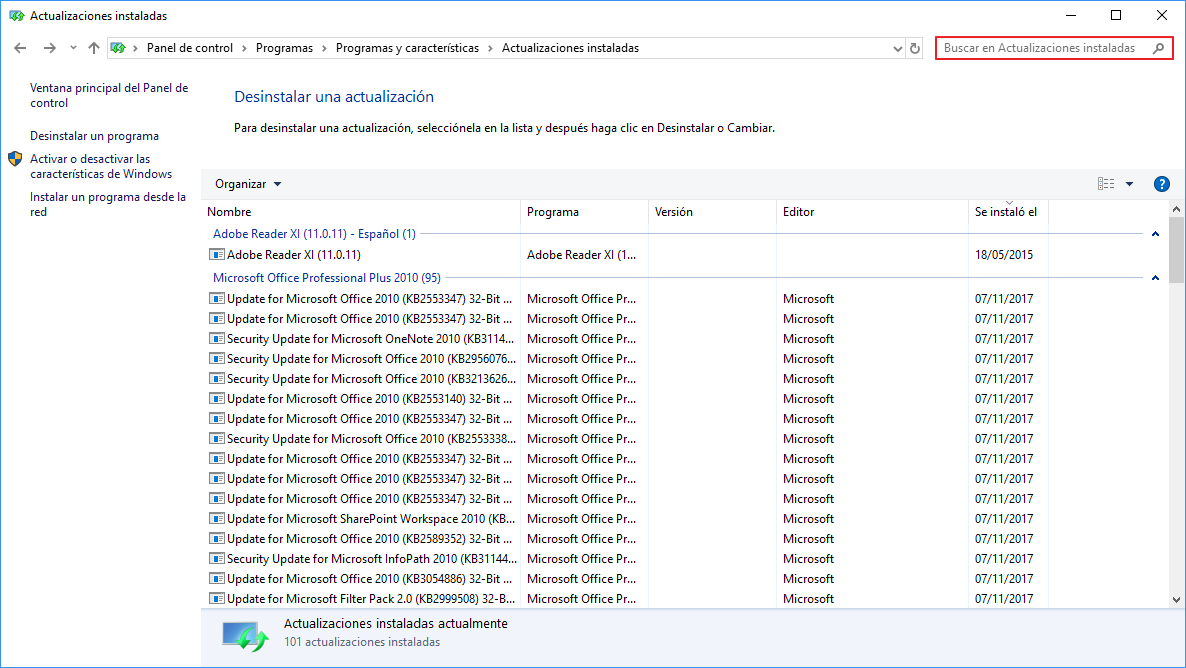Open Instalar un programa desde la red
The width and height of the screenshot is (1186, 668).
point(108,204)
